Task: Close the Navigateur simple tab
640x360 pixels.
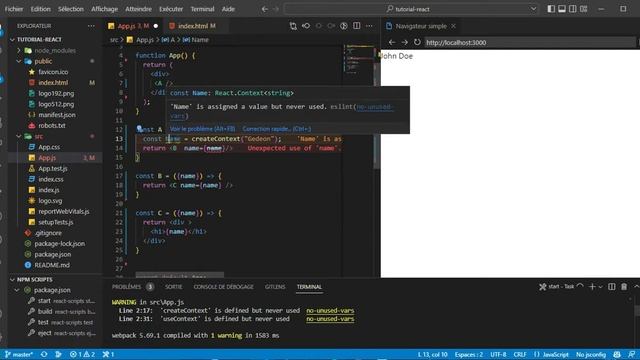Action: click(453, 26)
